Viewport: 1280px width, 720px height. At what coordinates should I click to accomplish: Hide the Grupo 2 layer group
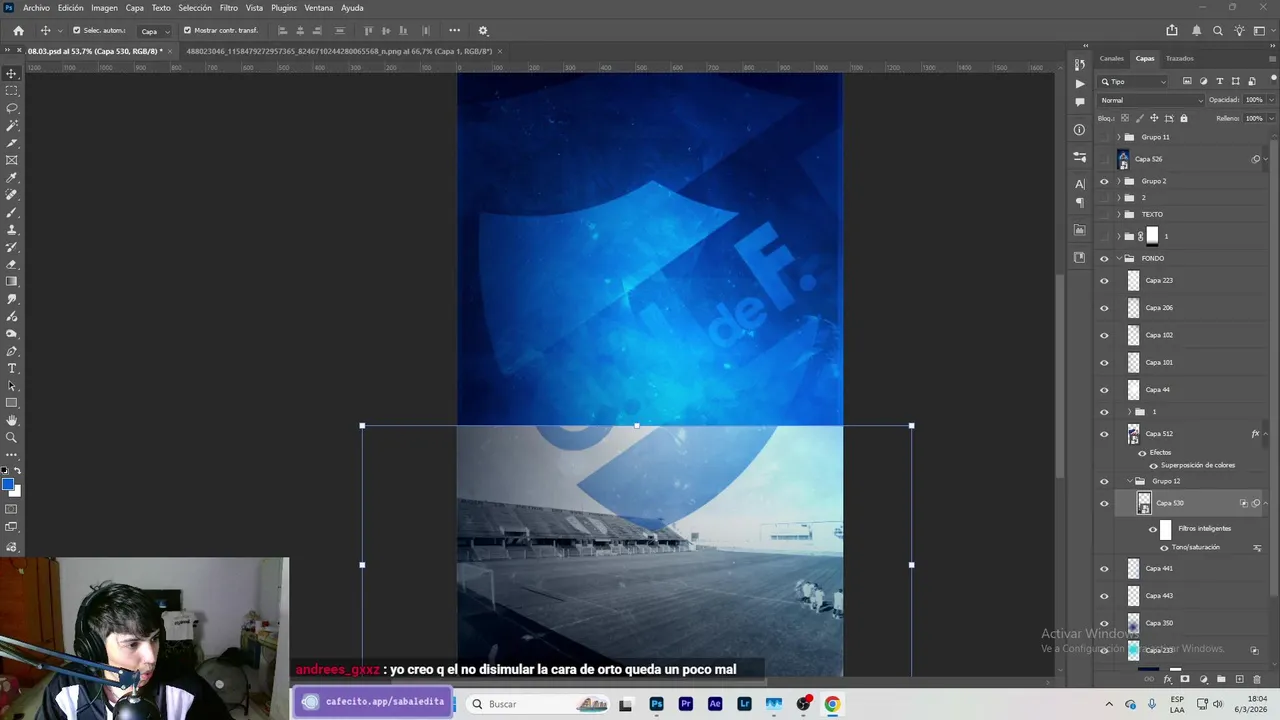(1104, 181)
